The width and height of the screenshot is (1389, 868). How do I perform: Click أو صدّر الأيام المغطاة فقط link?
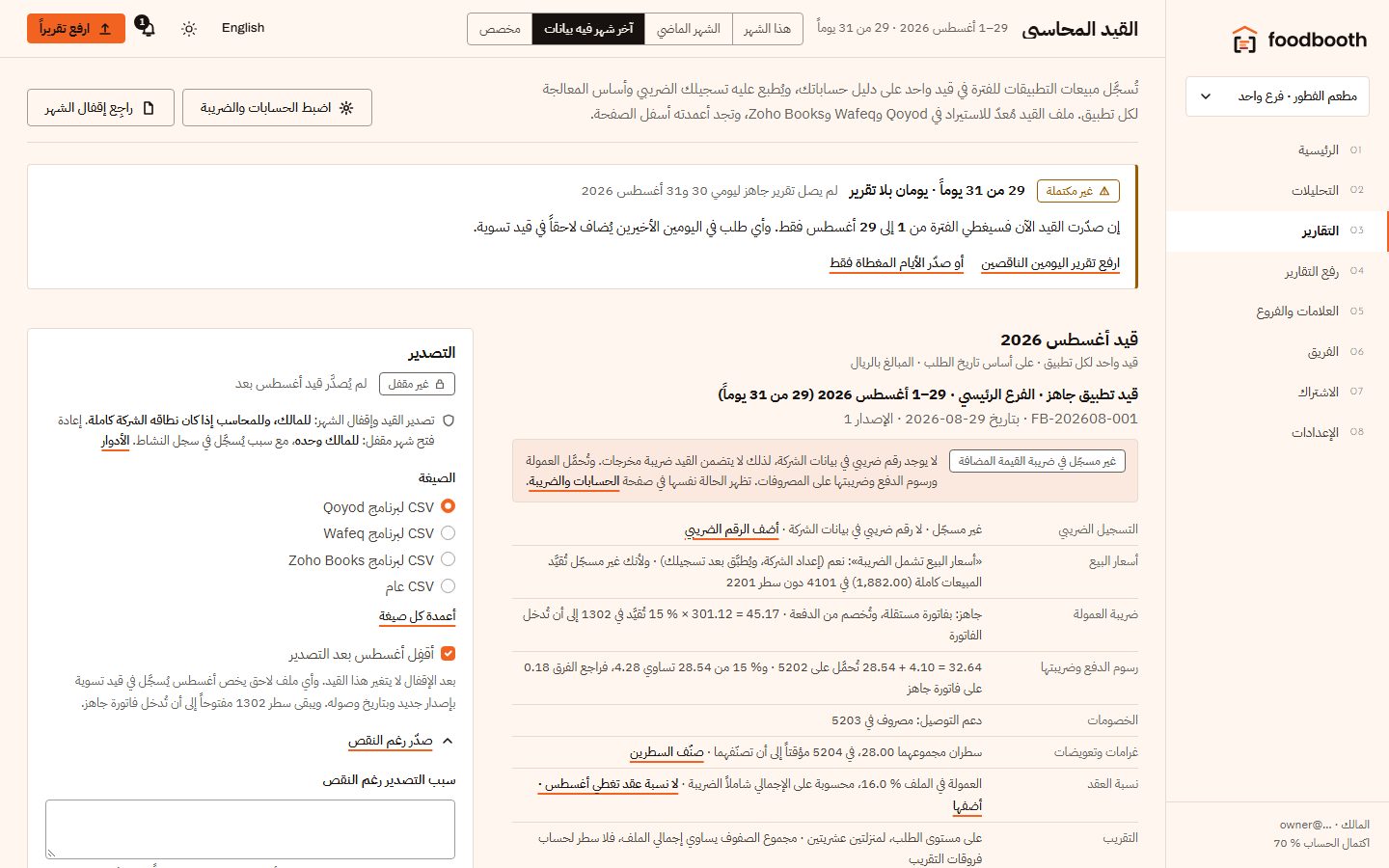pyautogui.click(x=897, y=263)
